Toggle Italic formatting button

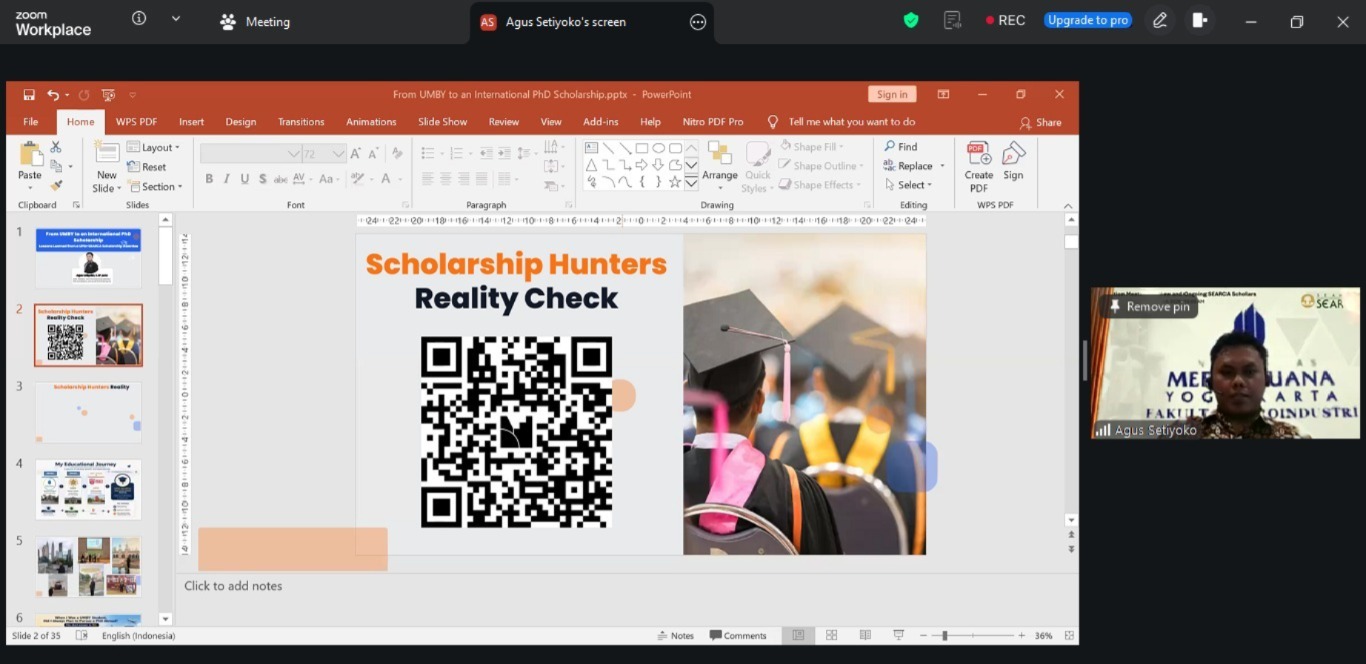pyautogui.click(x=227, y=179)
